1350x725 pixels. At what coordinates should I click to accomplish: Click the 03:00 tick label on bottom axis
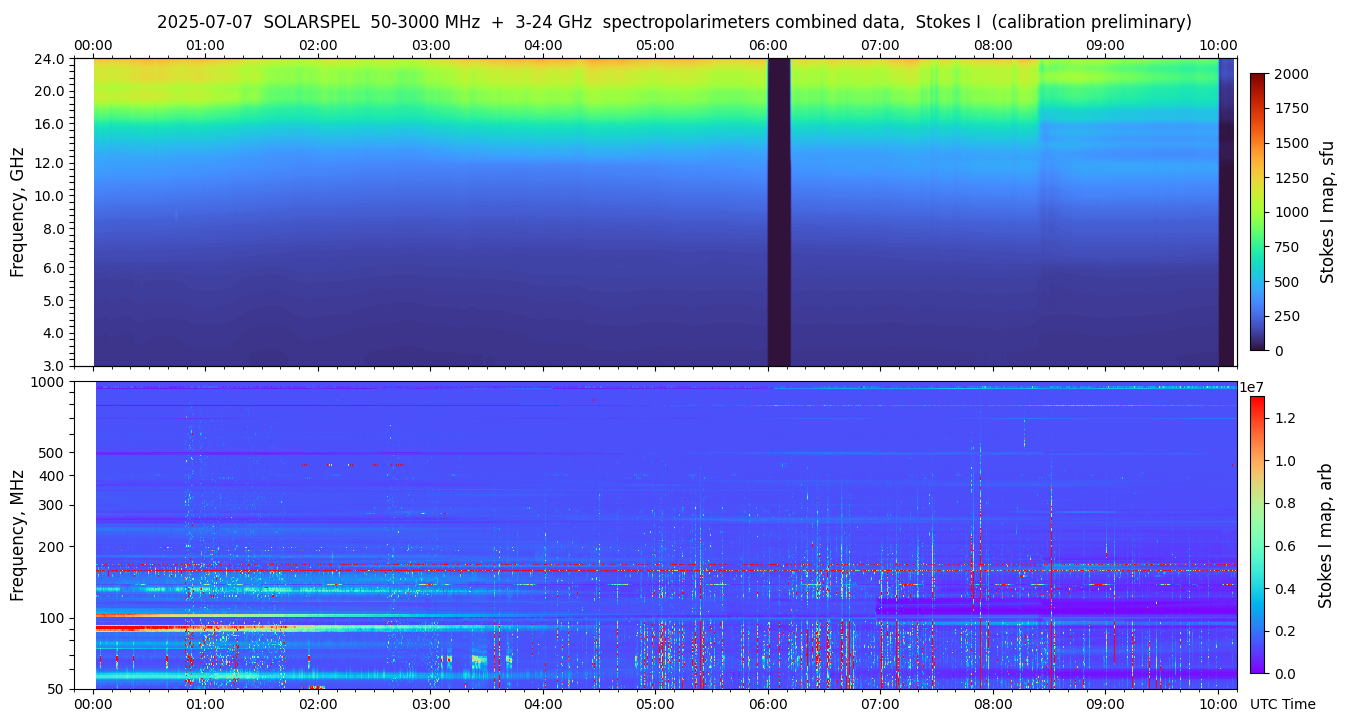click(x=430, y=704)
